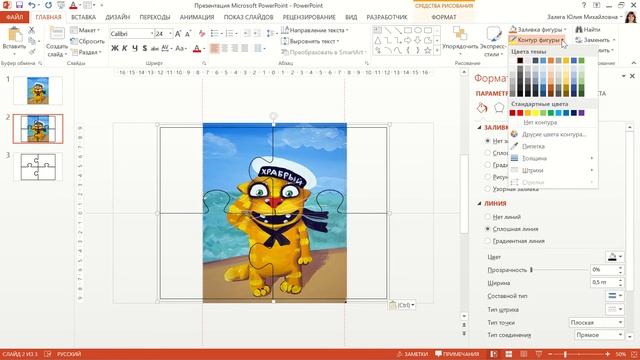The image size is (640, 360).
Task: Pick the black theme color swatch
Action: [x=520, y=60]
